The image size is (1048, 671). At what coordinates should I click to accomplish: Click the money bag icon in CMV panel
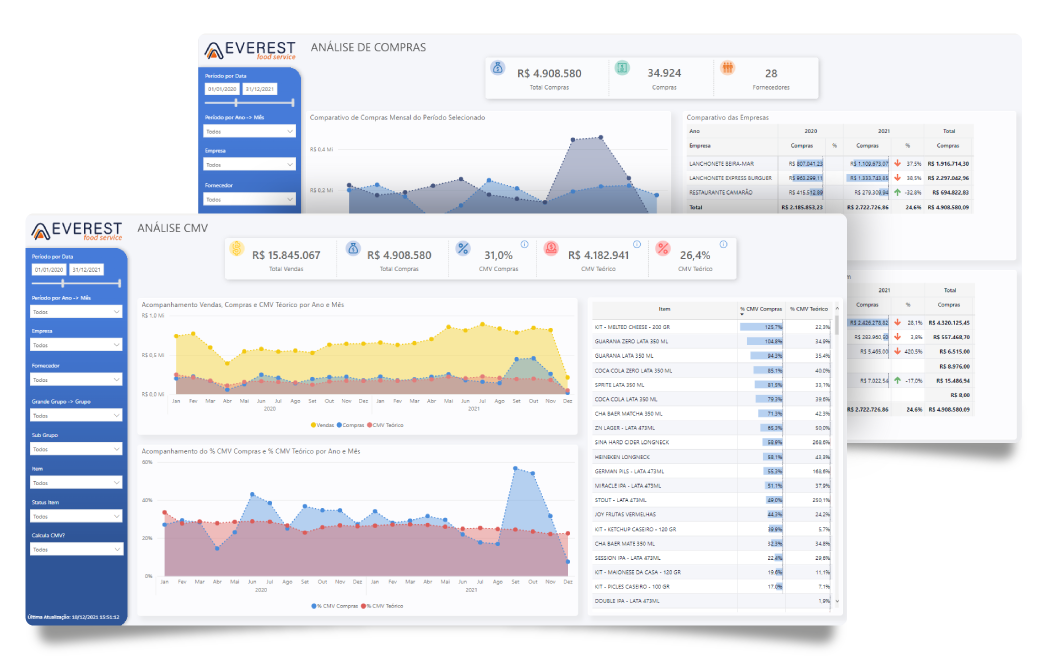[353, 249]
